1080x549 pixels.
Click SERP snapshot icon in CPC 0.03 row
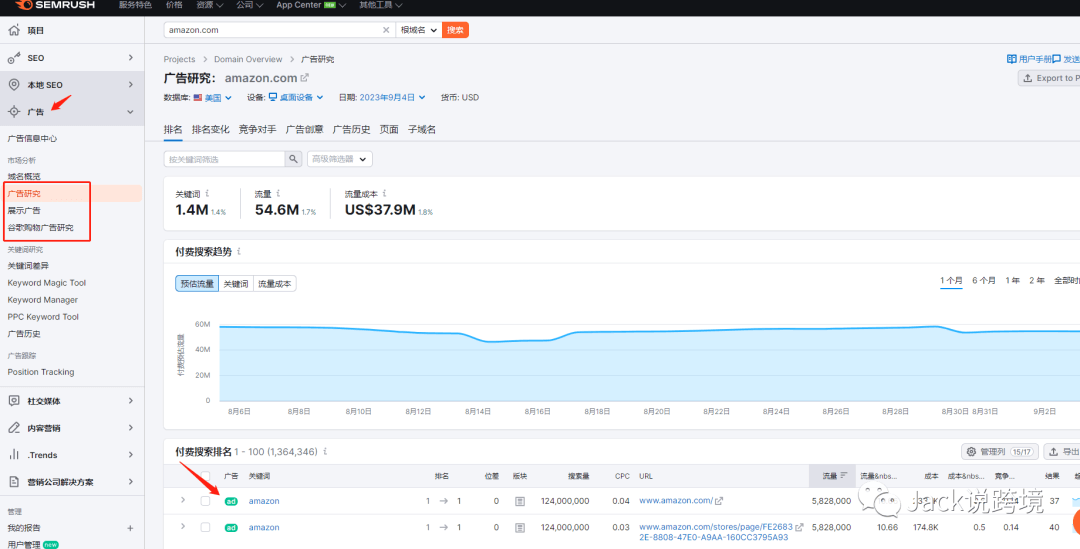(520, 528)
